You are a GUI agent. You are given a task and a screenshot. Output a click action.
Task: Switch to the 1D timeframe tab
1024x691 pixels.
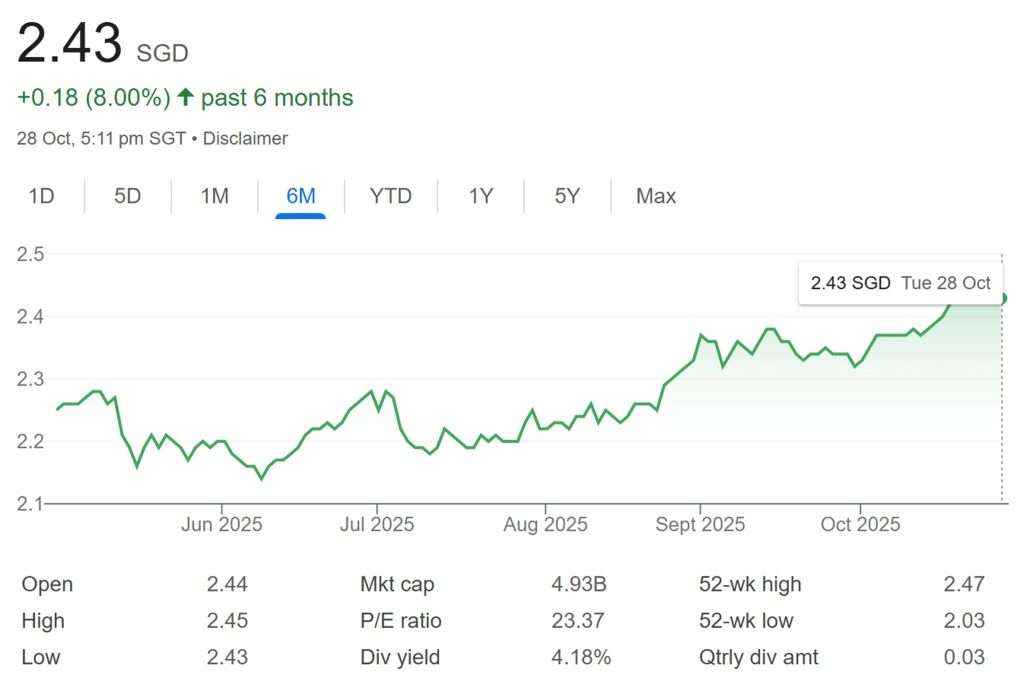pyautogui.click(x=41, y=196)
